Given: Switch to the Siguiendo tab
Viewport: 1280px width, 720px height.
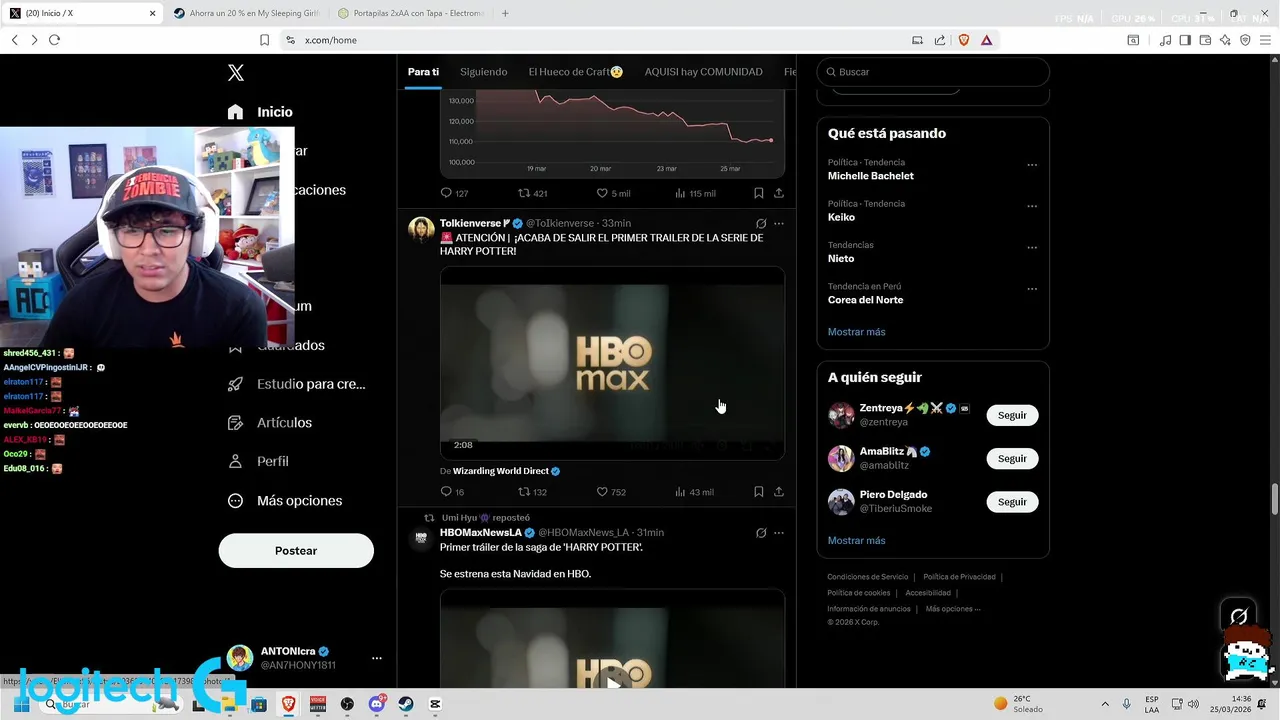Looking at the screenshot, I should [483, 72].
